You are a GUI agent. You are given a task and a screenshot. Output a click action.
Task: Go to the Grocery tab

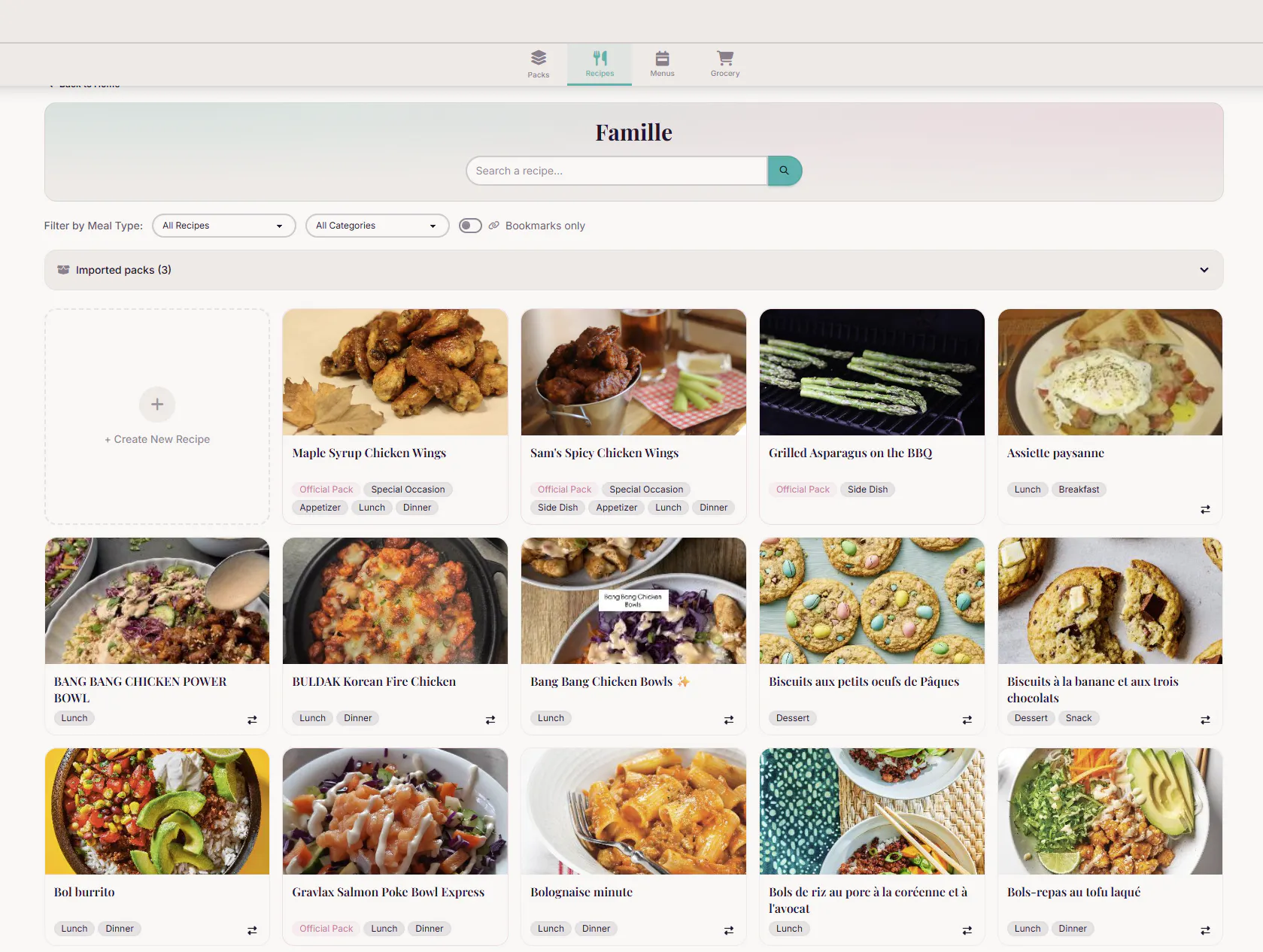pos(725,65)
